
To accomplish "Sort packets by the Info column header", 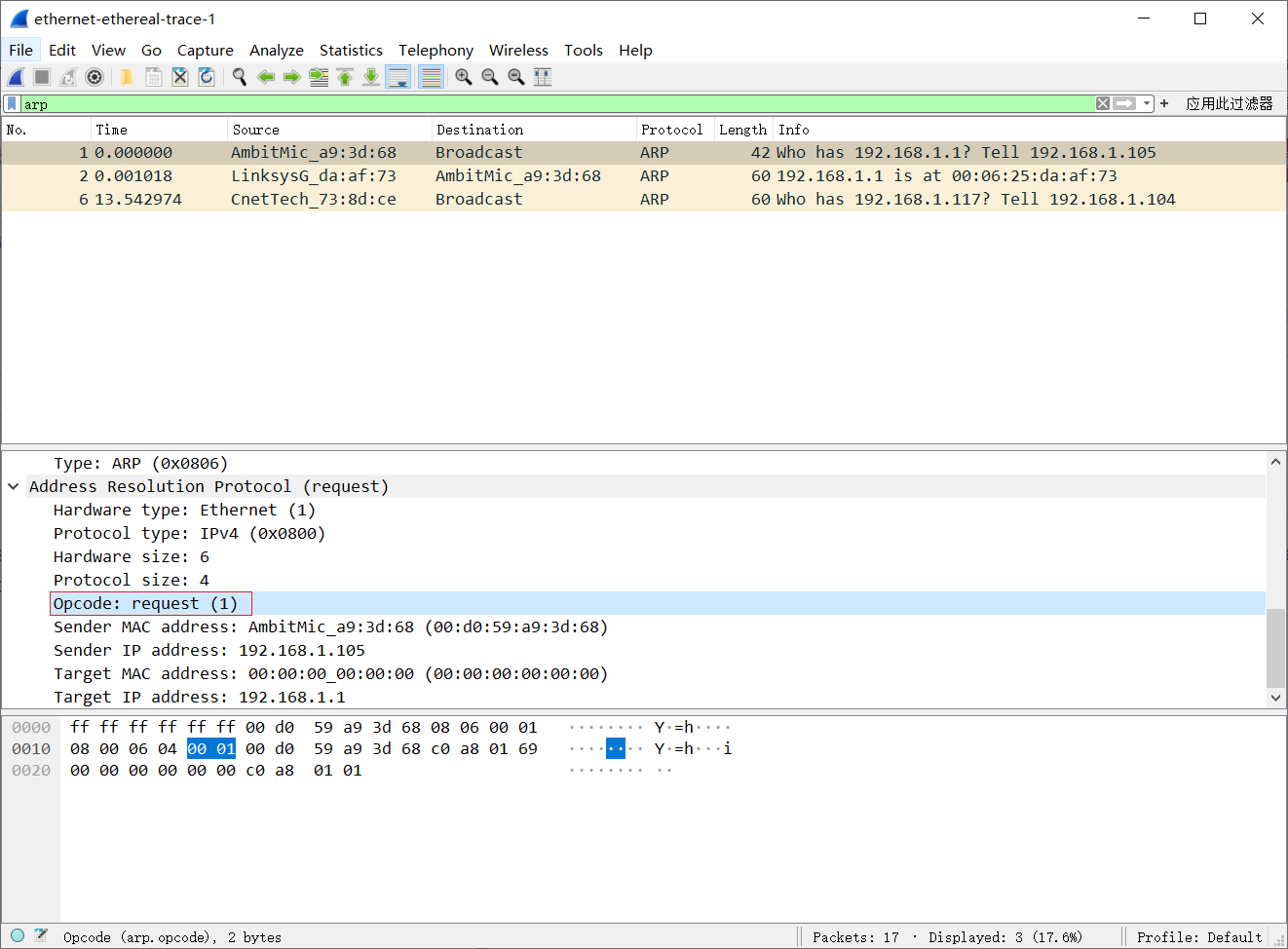I will (x=1030, y=130).
